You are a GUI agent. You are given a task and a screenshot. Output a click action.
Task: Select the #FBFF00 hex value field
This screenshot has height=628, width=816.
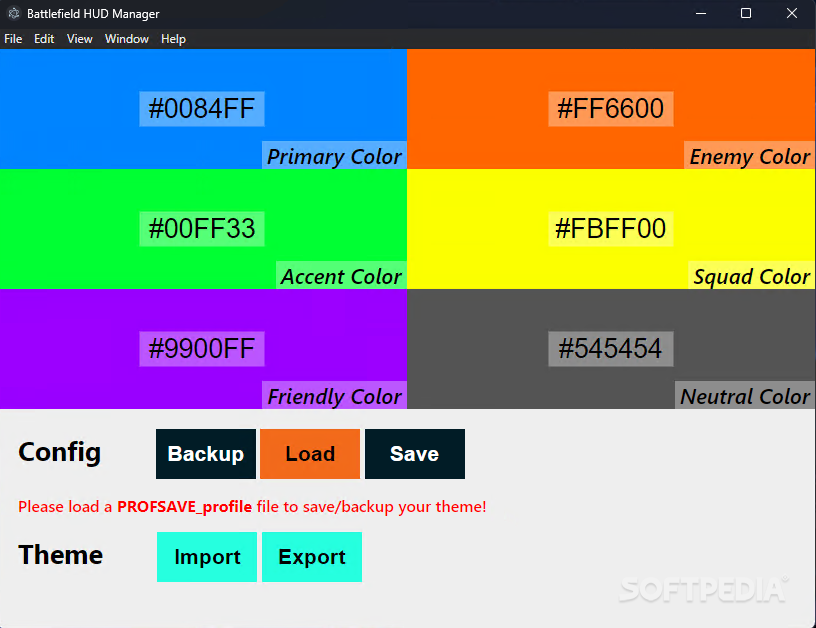[x=610, y=229]
